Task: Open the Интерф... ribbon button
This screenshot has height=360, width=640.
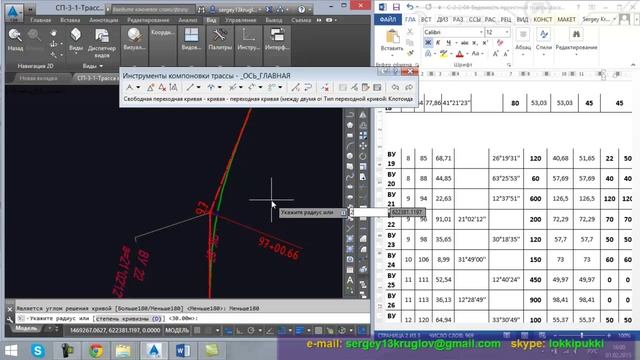Action: click(x=277, y=40)
